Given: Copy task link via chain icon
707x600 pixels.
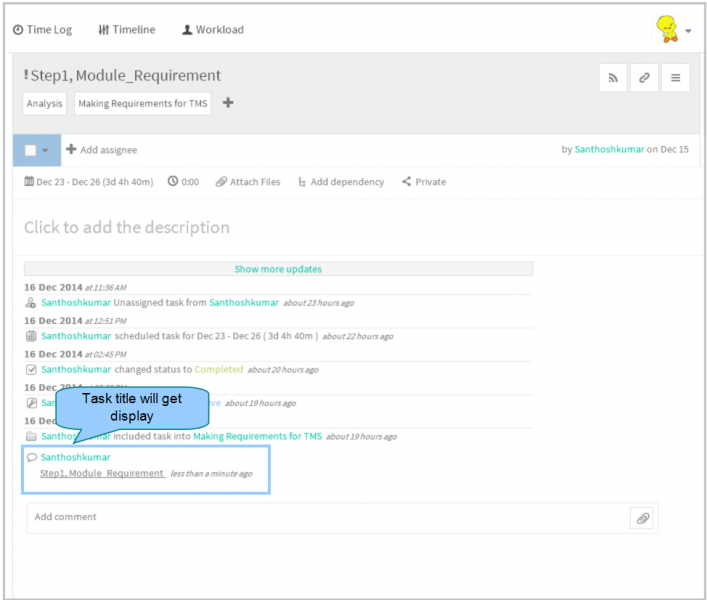Looking at the screenshot, I should click(644, 78).
